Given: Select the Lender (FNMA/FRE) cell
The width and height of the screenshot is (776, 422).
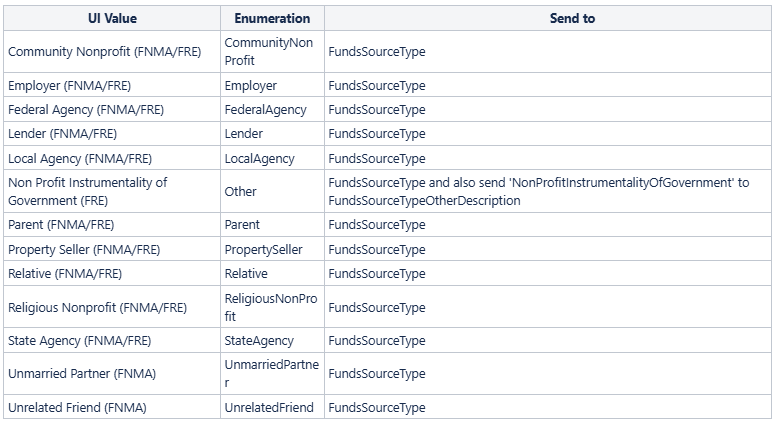Looking at the screenshot, I should pos(112,134).
